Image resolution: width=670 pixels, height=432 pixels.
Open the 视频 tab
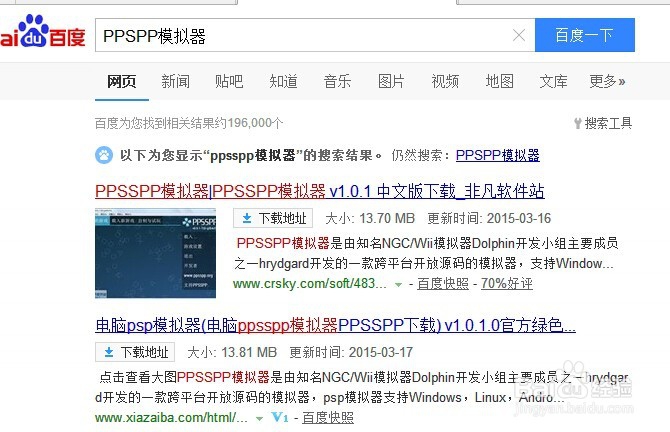(445, 81)
